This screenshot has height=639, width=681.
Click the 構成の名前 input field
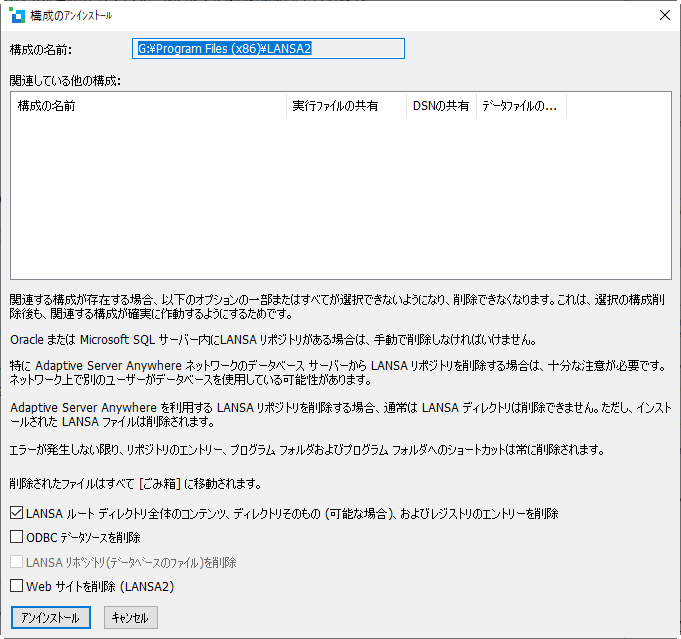click(268, 48)
